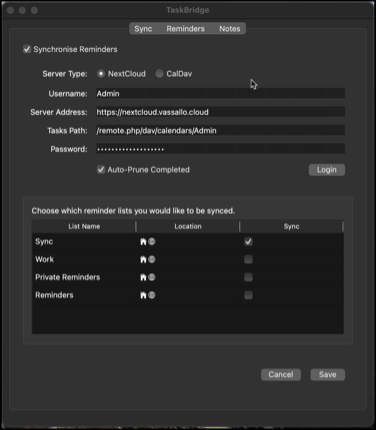Enable sync for the Work list

[248, 259]
